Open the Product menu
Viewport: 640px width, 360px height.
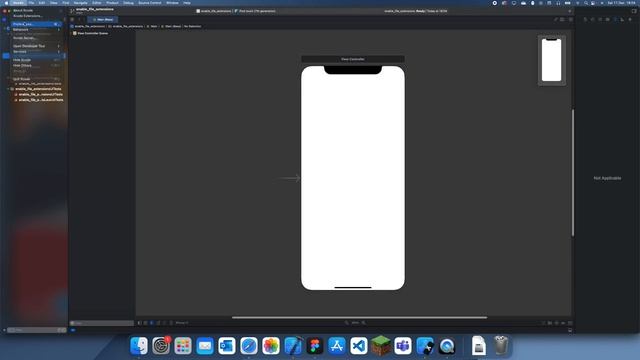click(112, 3)
